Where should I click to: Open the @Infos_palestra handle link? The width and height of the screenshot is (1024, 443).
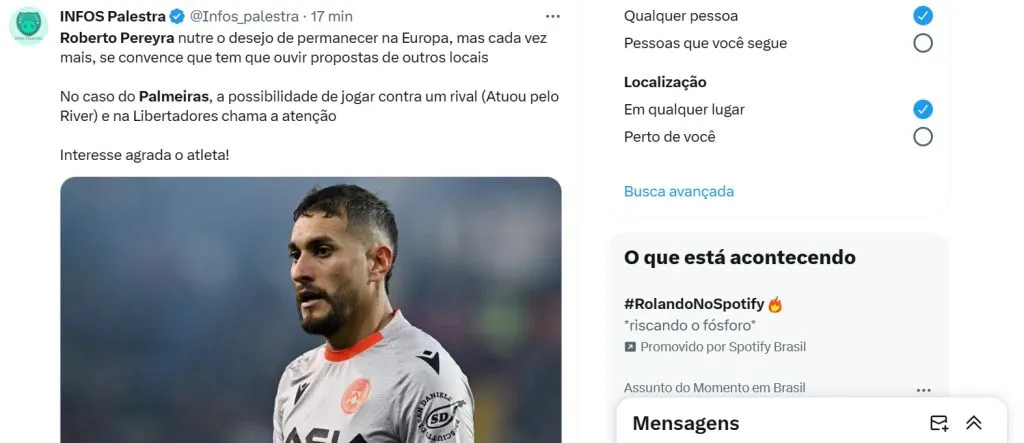click(244, 16)
